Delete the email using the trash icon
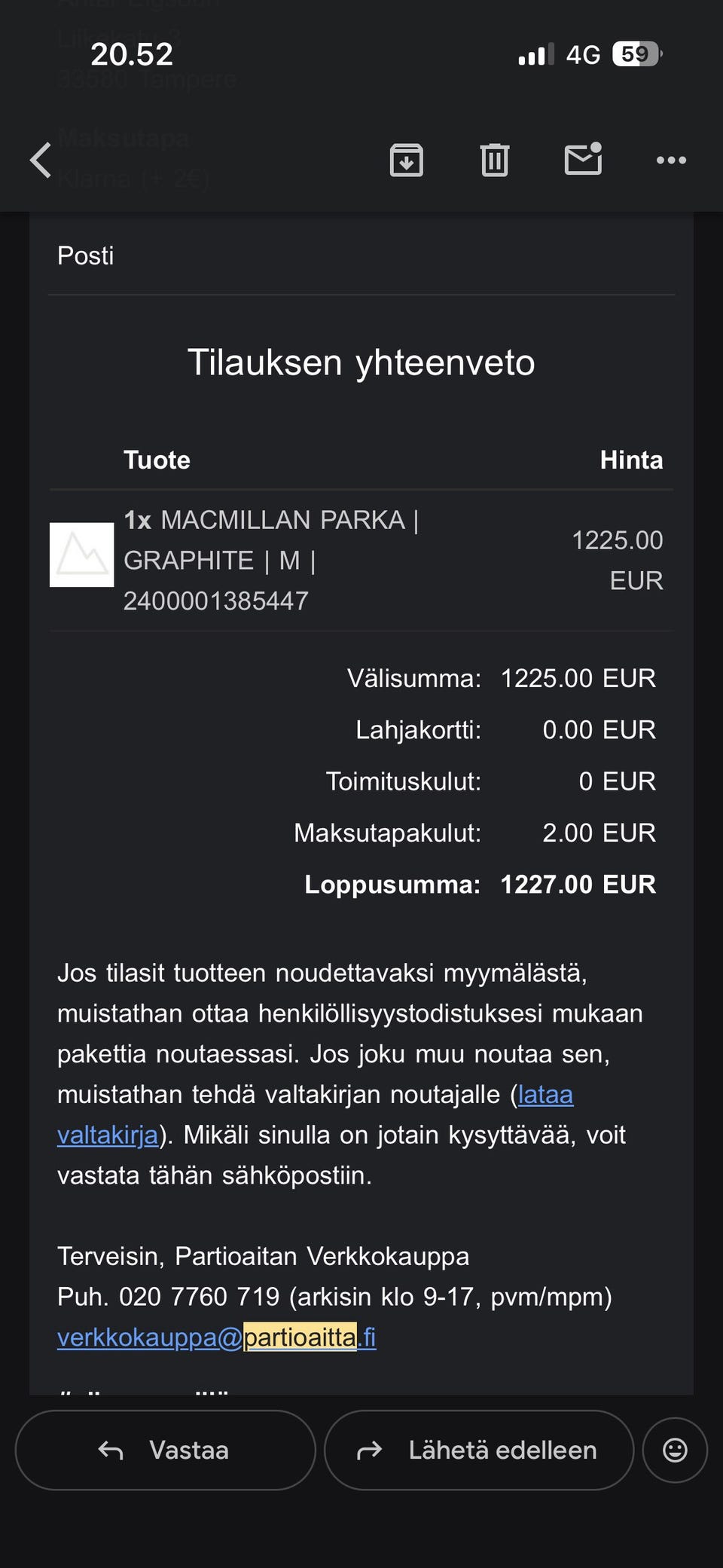 coord(495,160)
